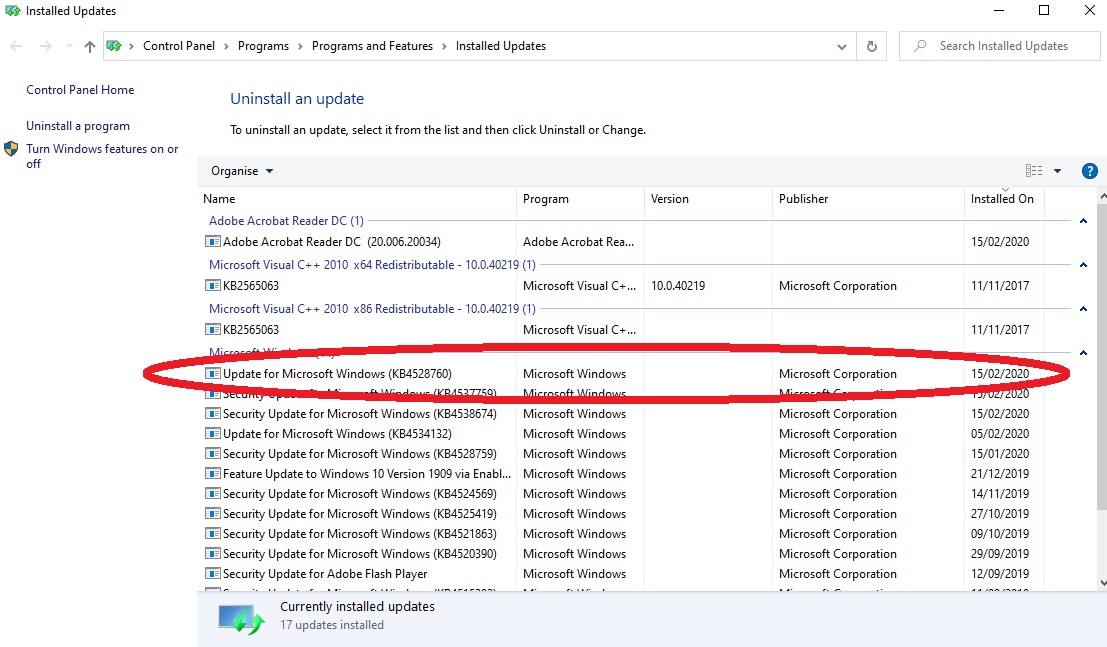Click the x64 Redistributable 10.0.40219 group header
Screen dimensions: 1107x647
(x=372, y=265)
